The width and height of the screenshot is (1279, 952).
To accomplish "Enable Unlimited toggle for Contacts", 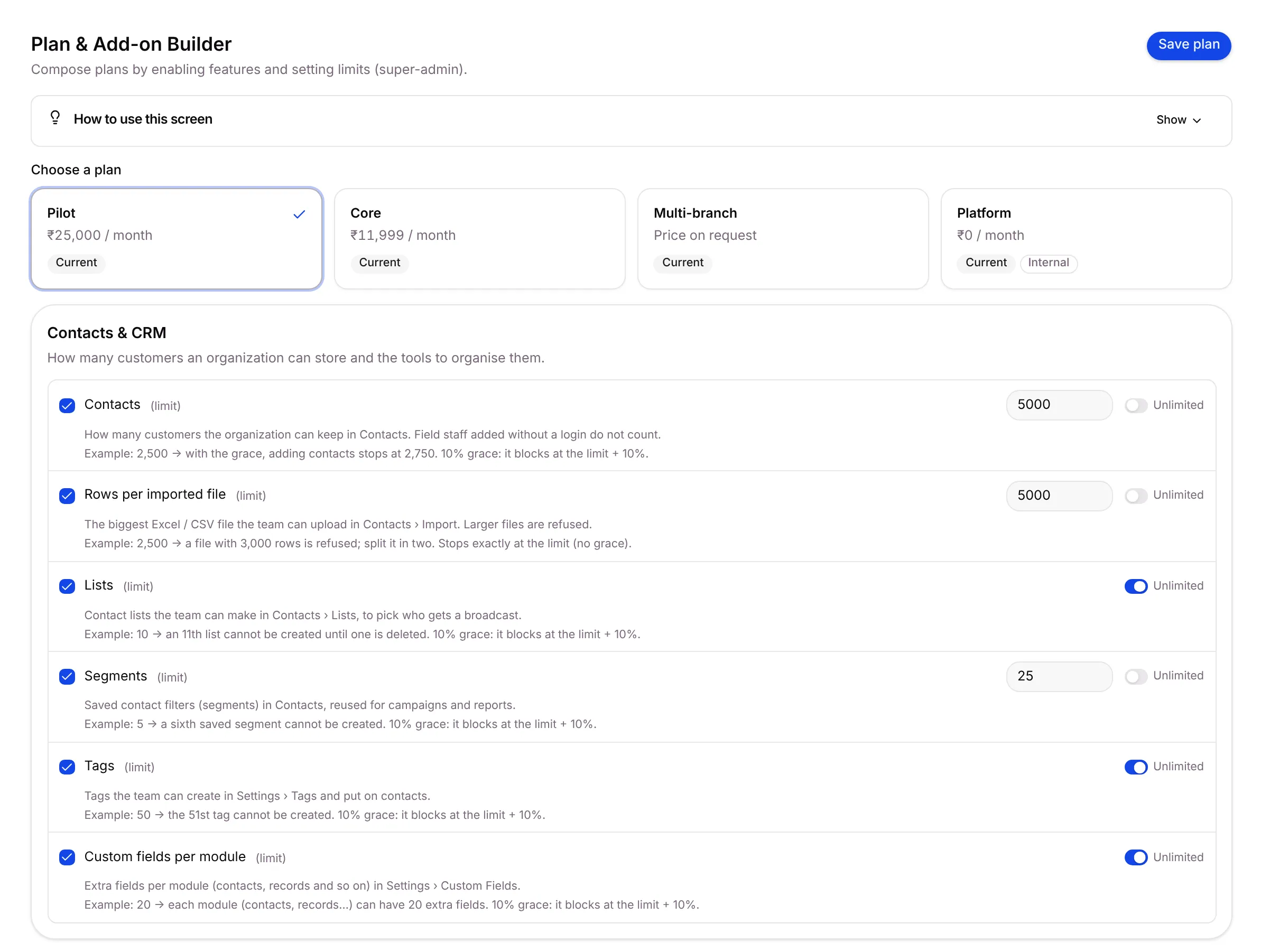I will [1135, 405].
